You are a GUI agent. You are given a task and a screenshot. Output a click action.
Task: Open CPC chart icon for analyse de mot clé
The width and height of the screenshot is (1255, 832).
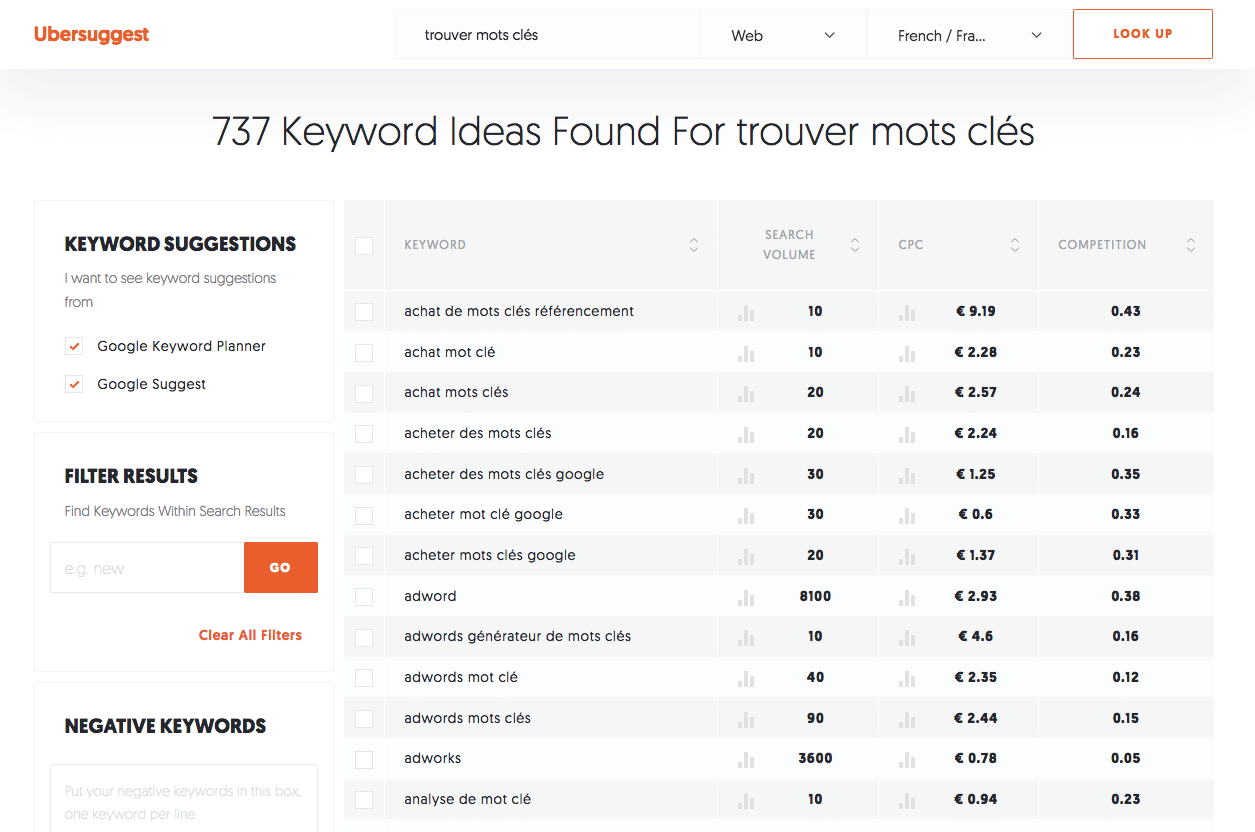907,800
